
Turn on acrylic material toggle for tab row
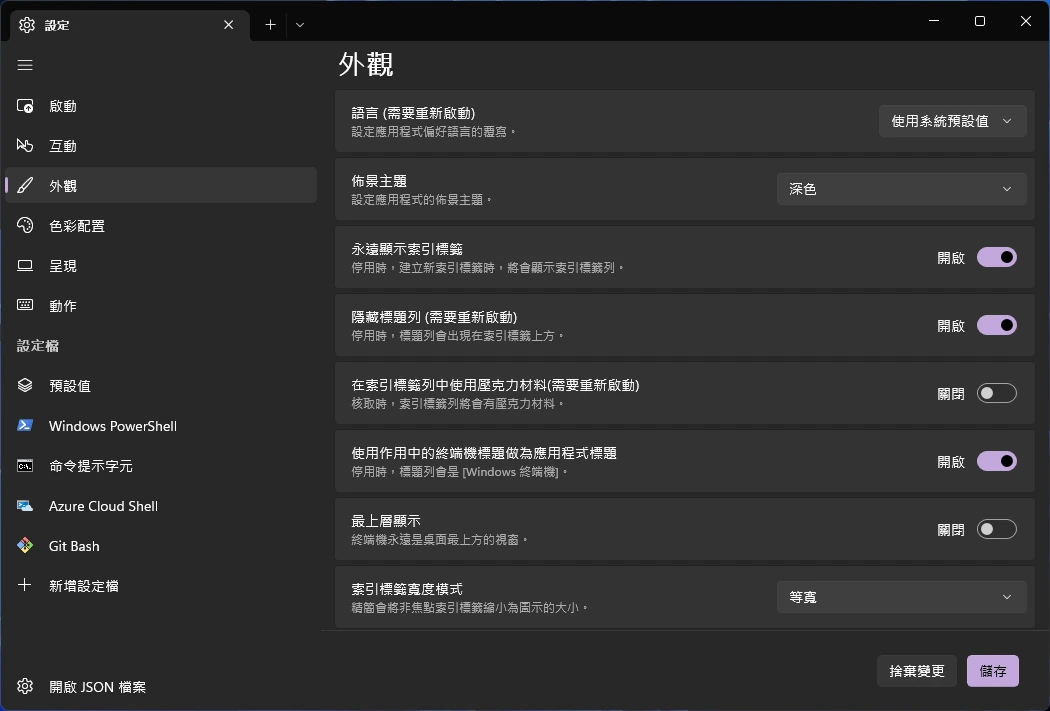(x=996, y=393)
